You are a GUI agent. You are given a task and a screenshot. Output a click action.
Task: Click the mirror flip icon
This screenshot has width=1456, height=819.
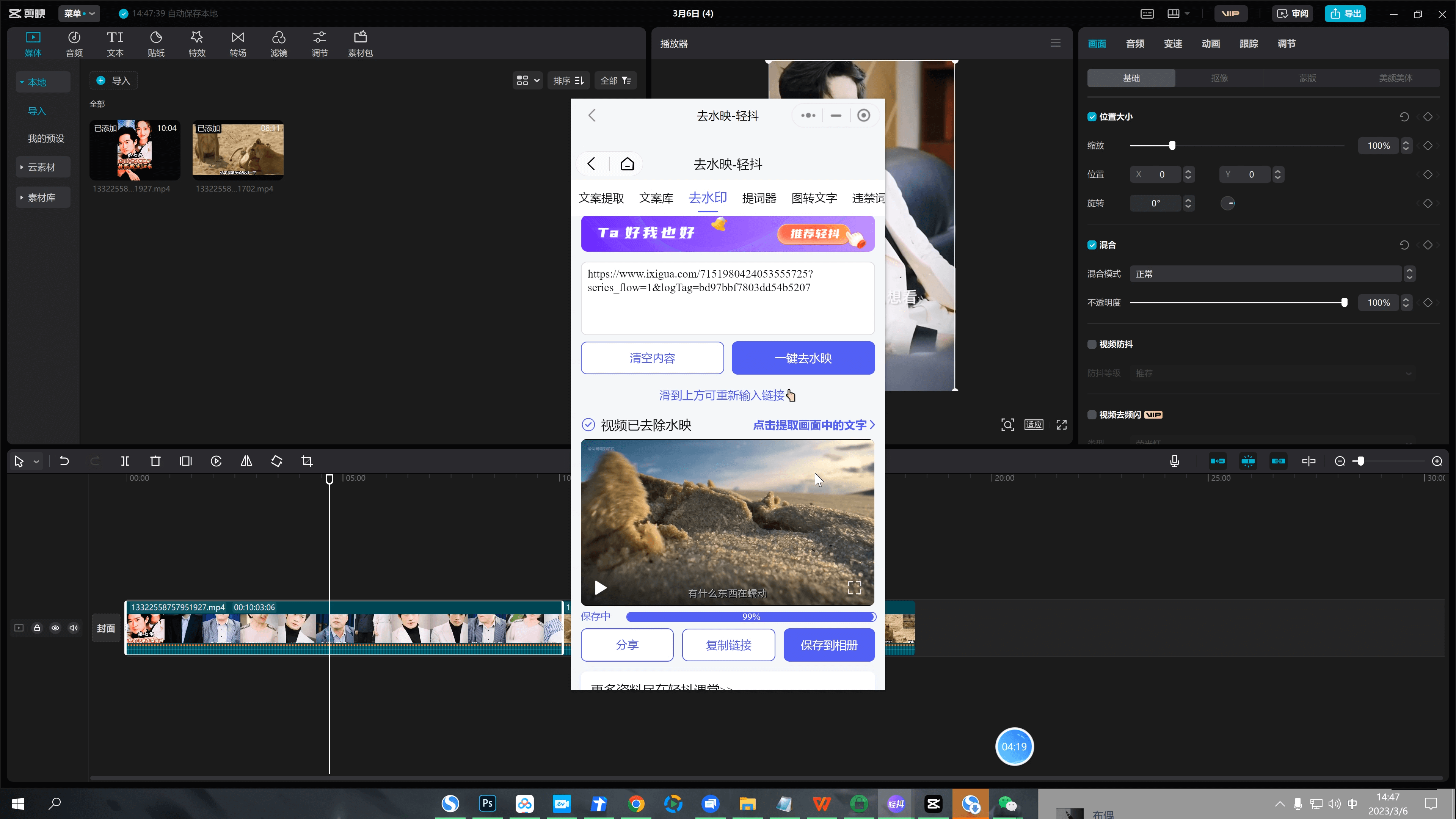pos(246,461)
